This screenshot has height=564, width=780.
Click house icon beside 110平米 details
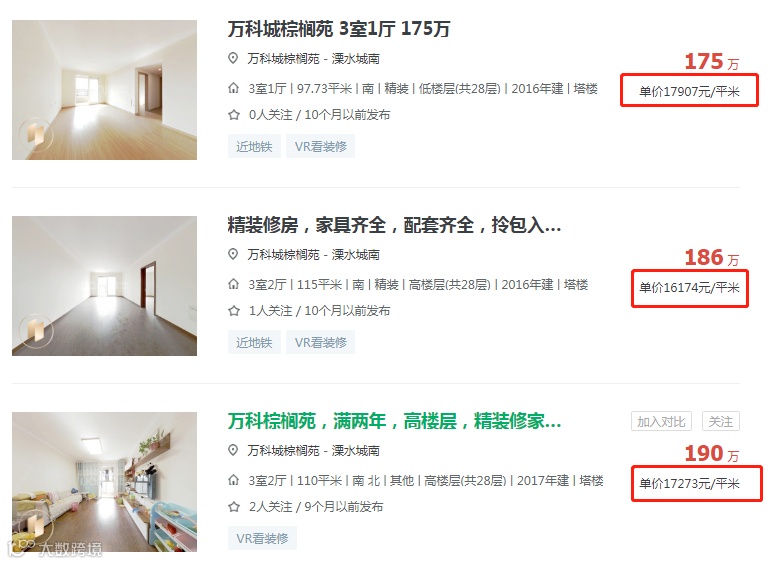[x=233, y=480]
